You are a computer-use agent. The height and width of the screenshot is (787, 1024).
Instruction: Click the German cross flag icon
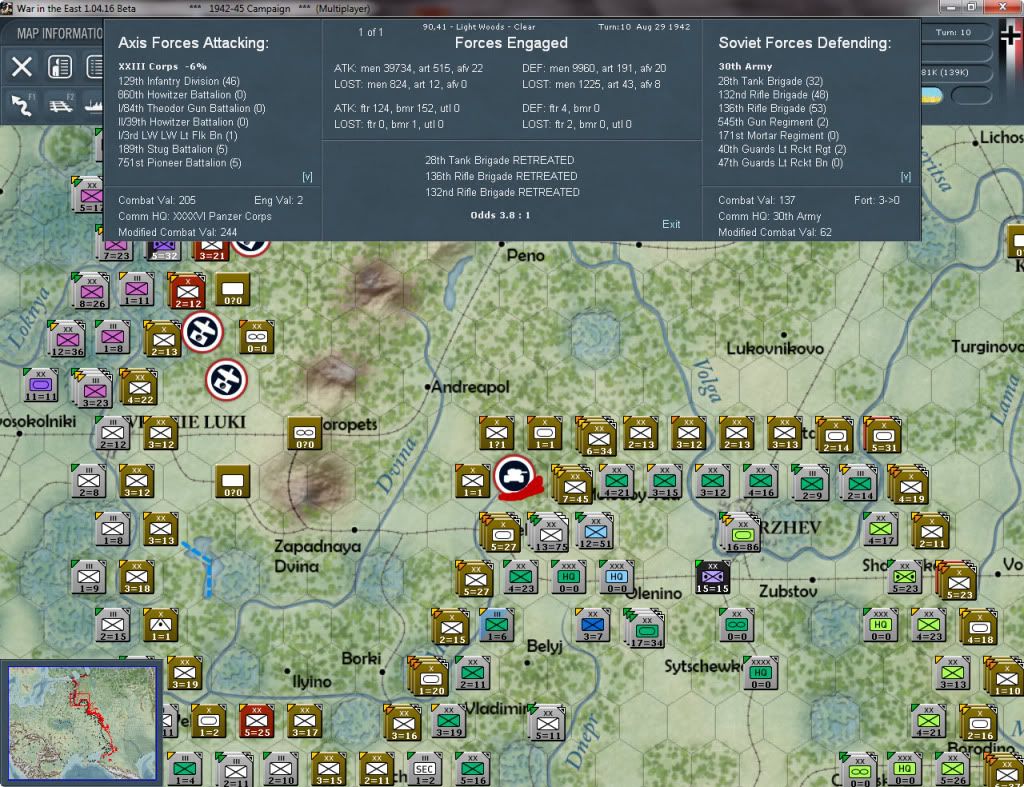point(1010,37)
